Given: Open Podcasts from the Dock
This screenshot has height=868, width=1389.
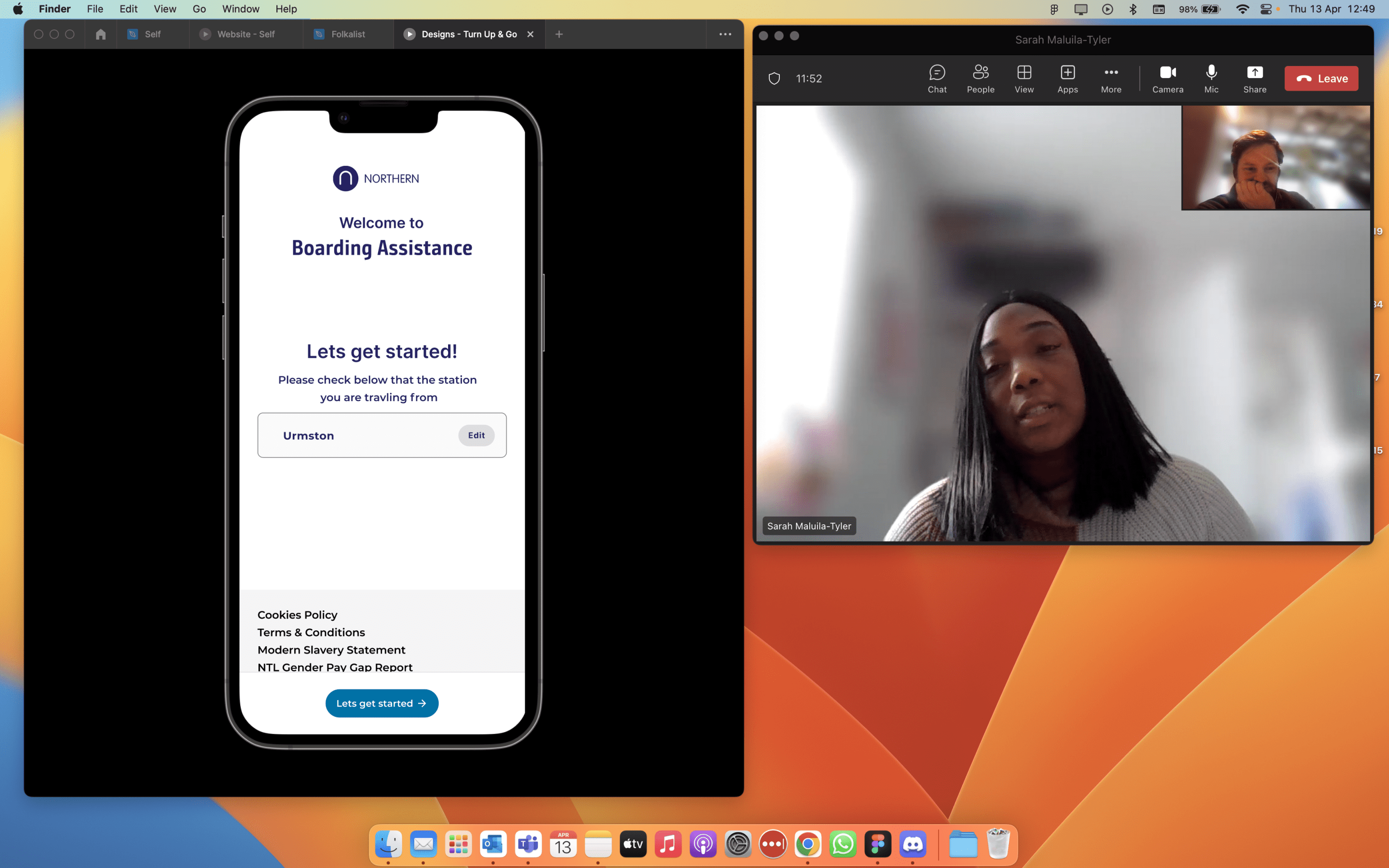Looking at the screenshot, I should 703,844.
